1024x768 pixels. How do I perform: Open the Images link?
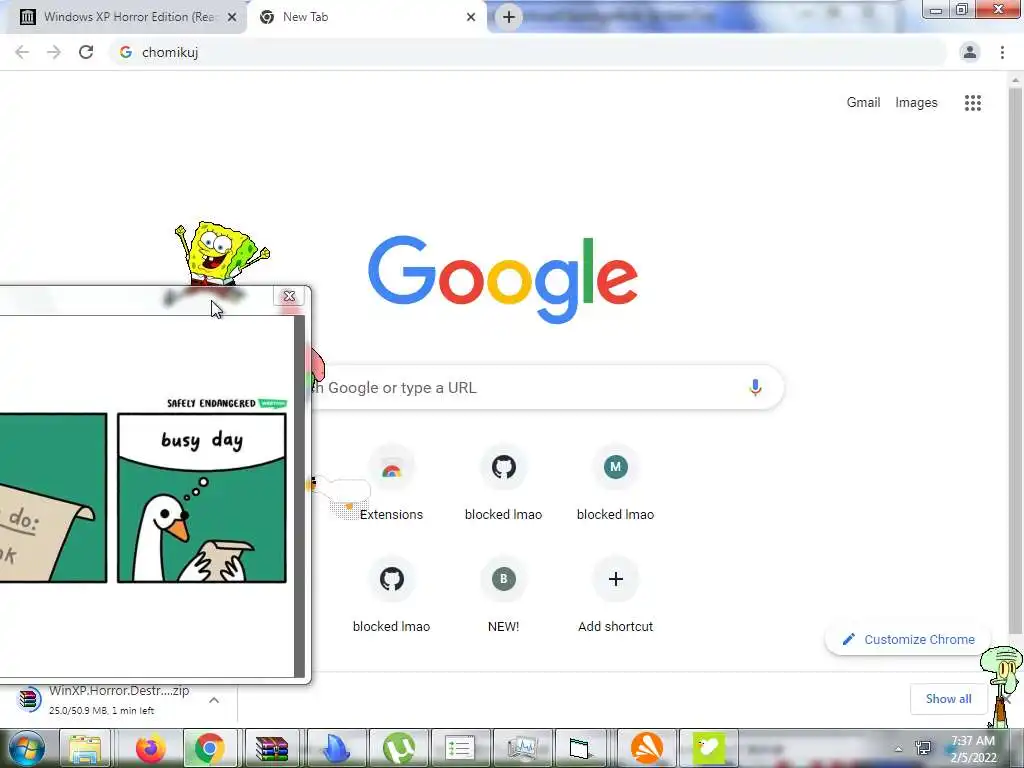pos(916,103)
